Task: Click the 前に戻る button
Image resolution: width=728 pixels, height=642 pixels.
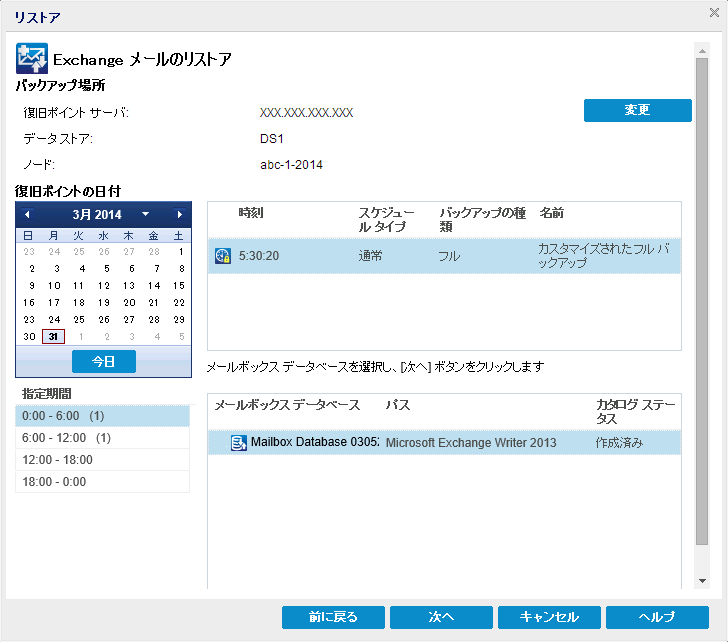Action: (333, 617)
